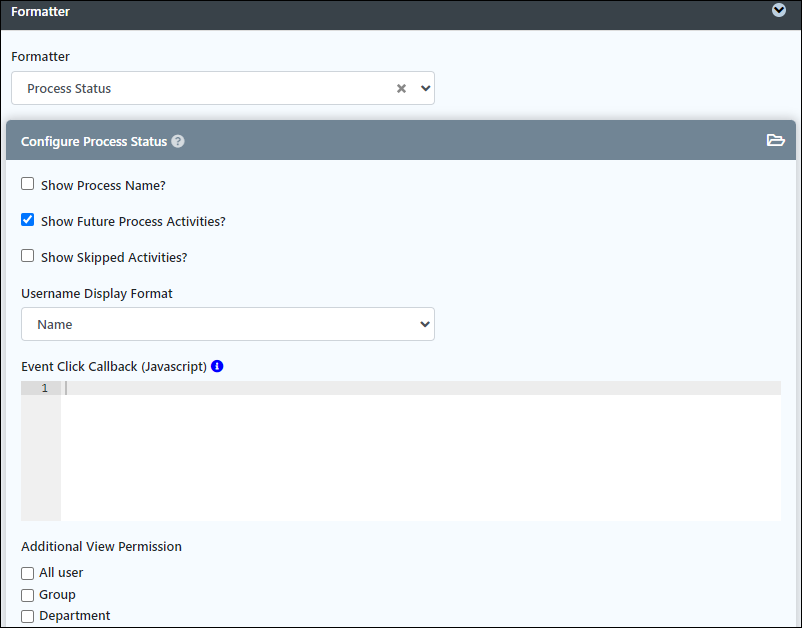Enable the Department permission checkbox
802x628 pixels.
[28, 616]
